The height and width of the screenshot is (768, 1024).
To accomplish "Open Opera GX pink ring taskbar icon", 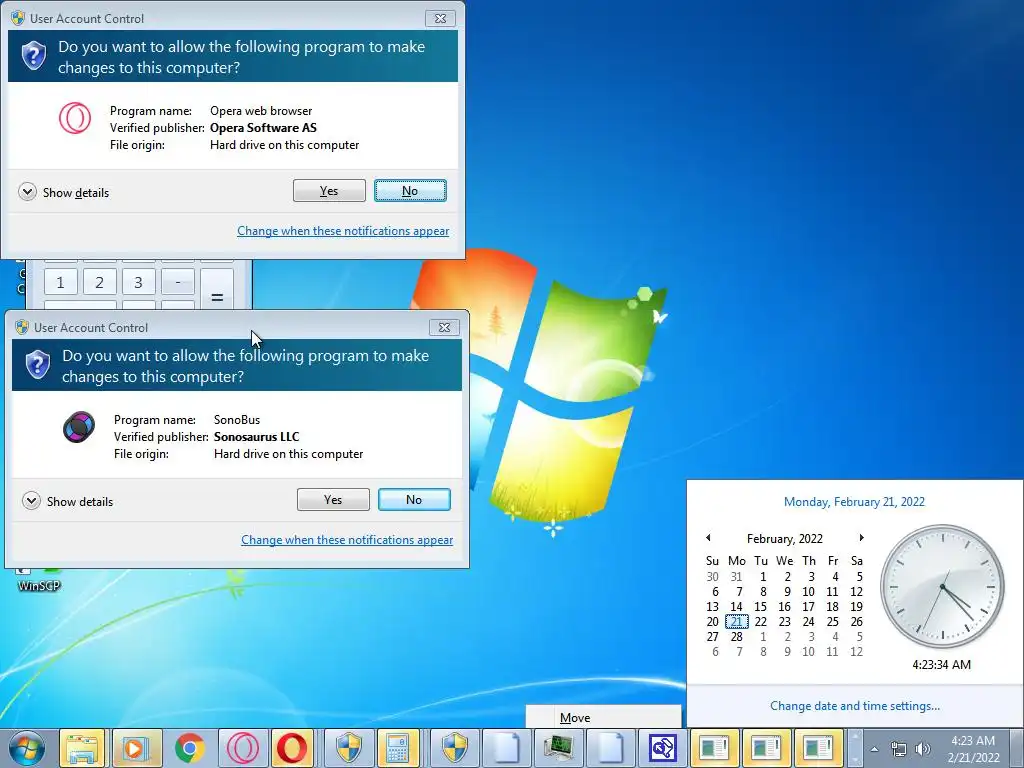I will [x=242, y=748].
